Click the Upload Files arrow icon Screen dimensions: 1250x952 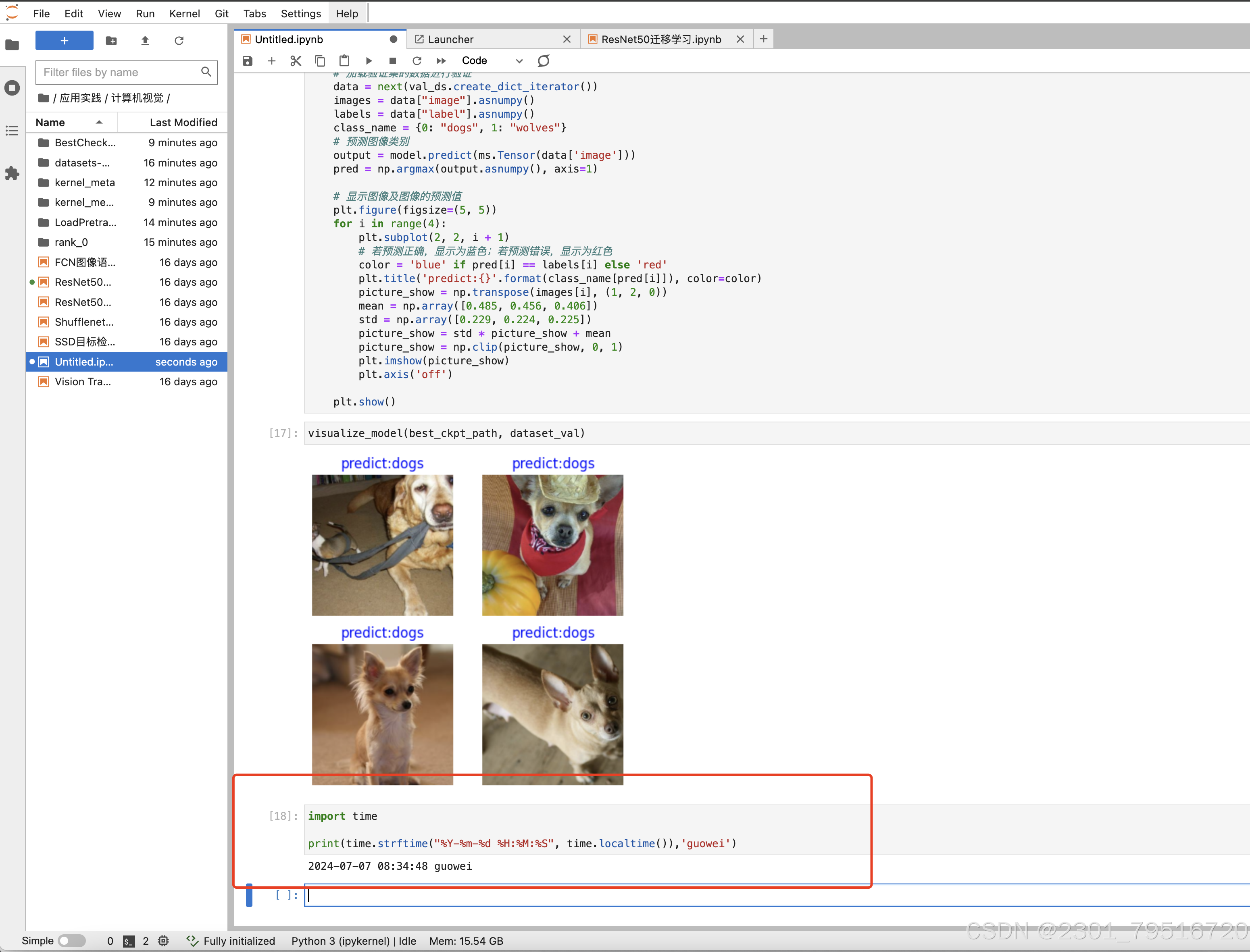tap(145, 41)
